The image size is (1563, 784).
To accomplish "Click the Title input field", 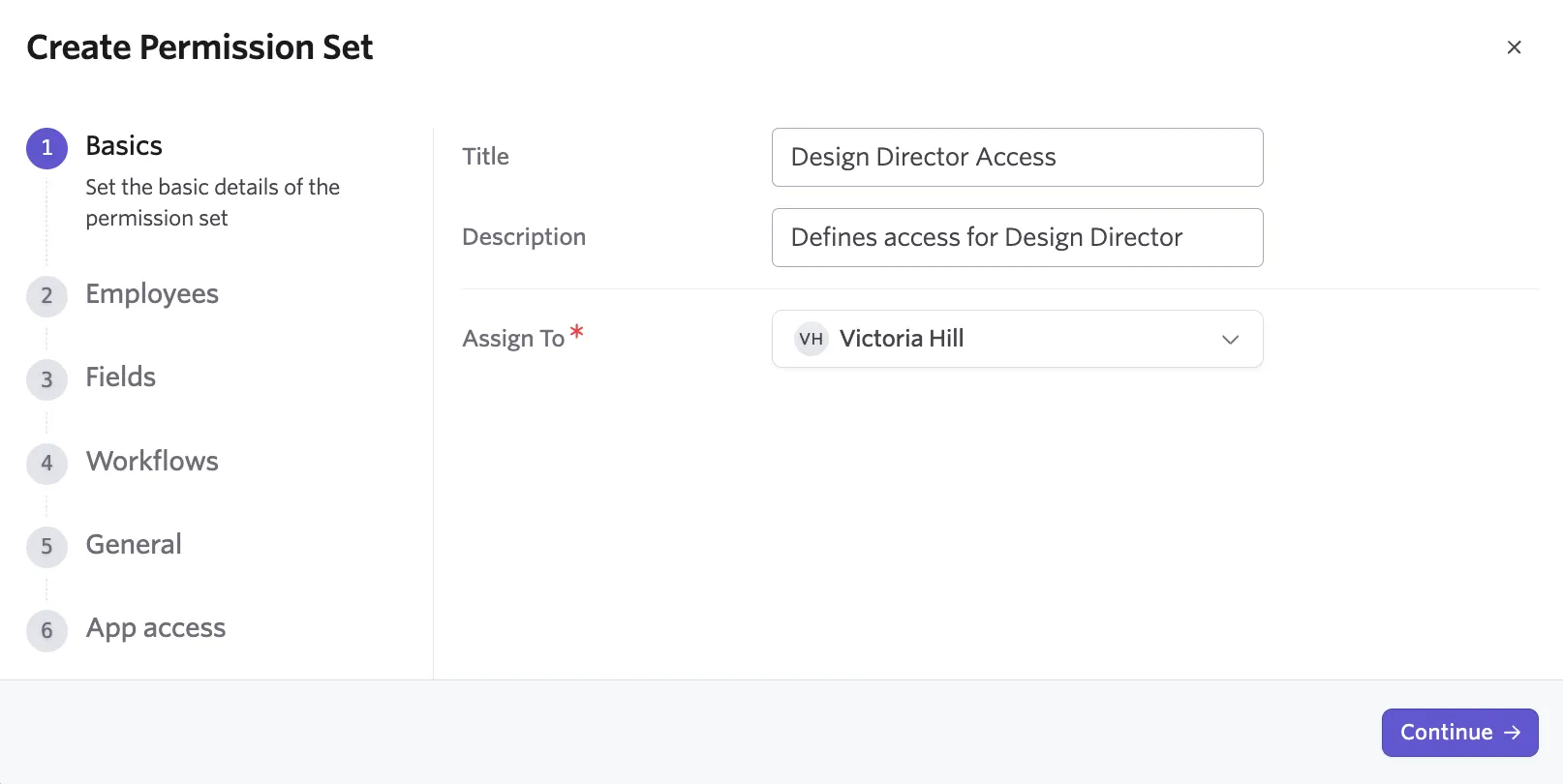I will 1017,157.
